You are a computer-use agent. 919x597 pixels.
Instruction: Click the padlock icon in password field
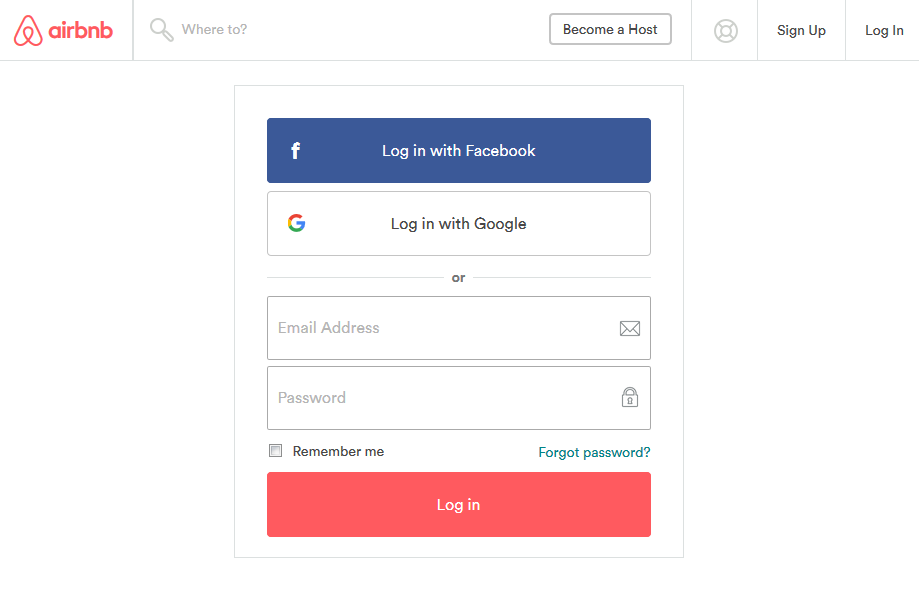[x=629, y=397]
